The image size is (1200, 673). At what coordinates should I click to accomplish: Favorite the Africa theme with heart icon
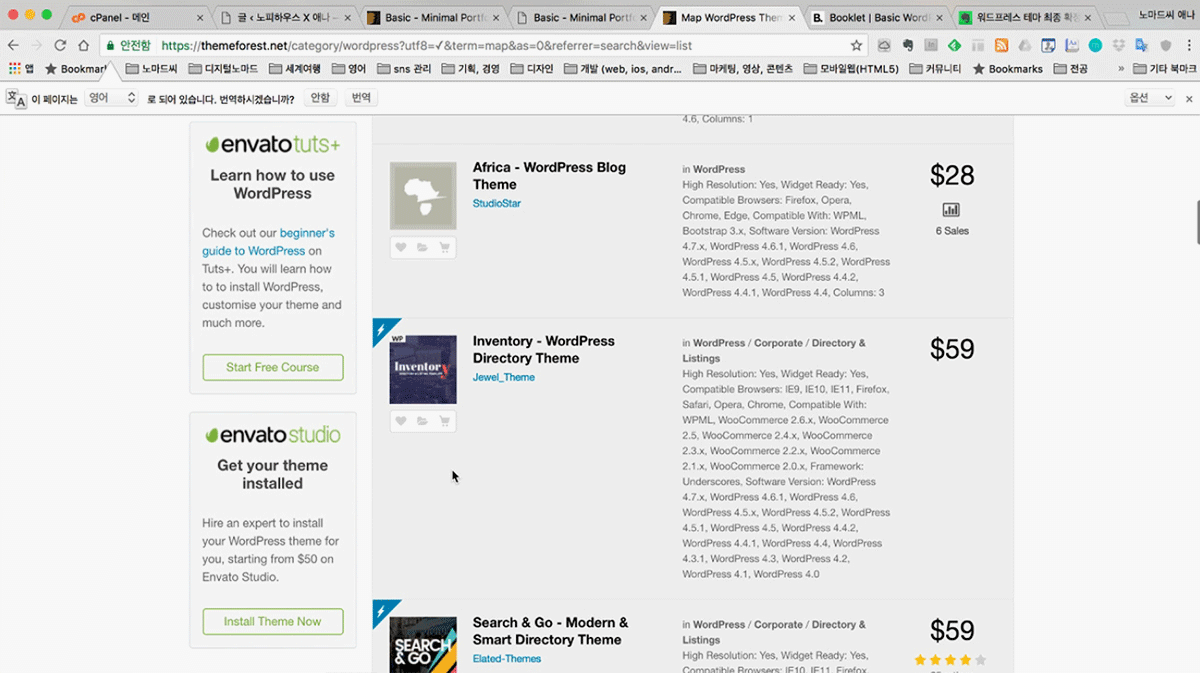coord(401,248)
